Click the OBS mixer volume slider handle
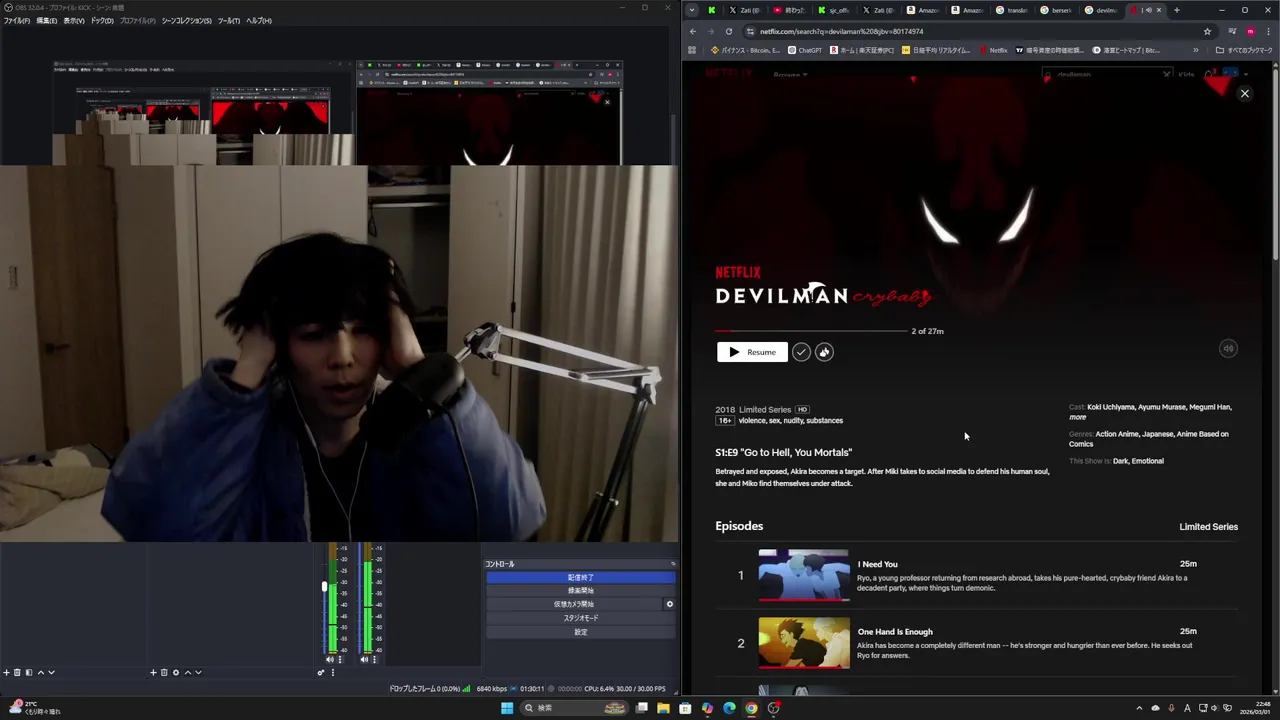 point(324,587)
